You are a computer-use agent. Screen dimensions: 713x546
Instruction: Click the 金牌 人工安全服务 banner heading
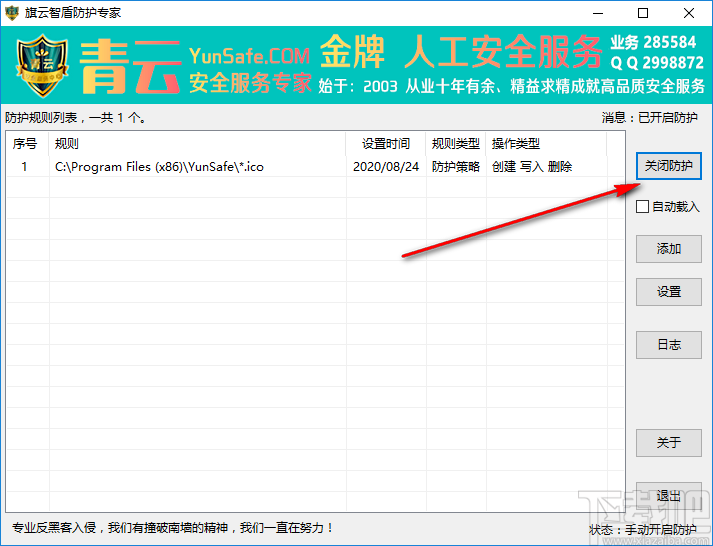point(462,52)
